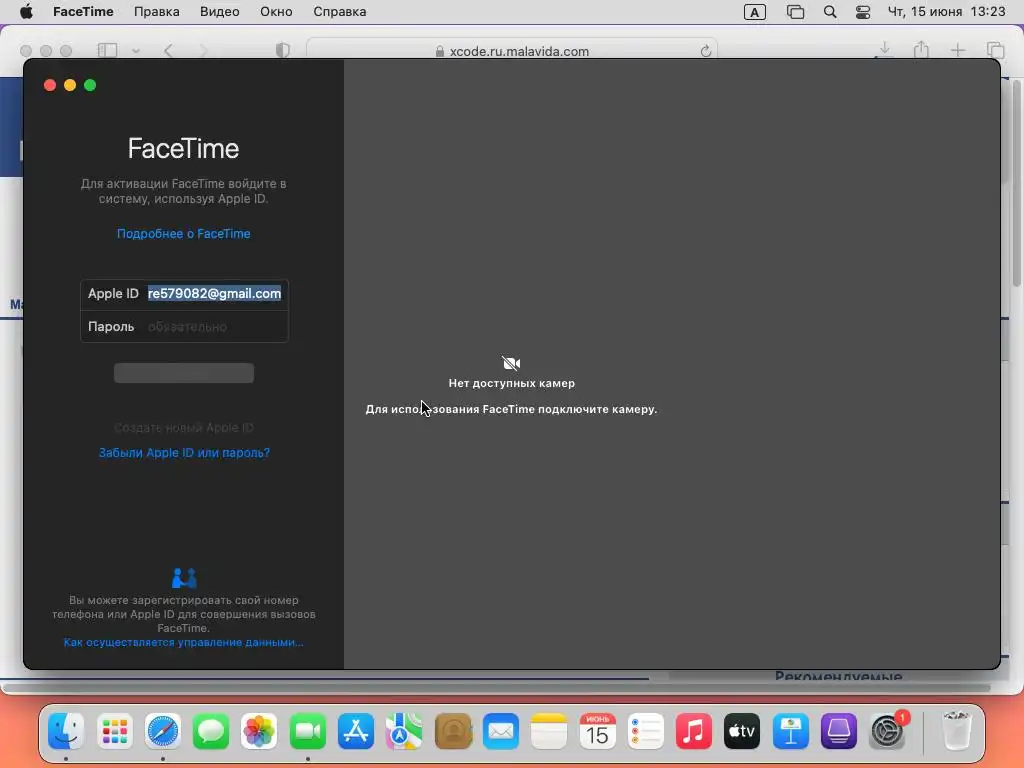Open Music from the Dock
Image resolution: width=1024 pixels, height=768 pixels.
click(x=694, y=731)
